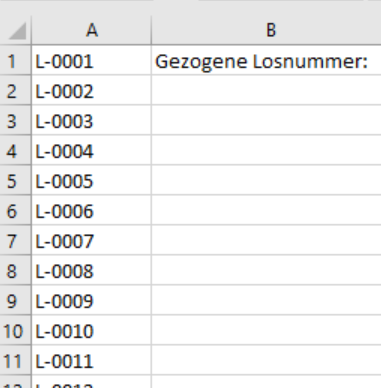
Task: Select cell containing L-0002
Action: click(92, 90)
